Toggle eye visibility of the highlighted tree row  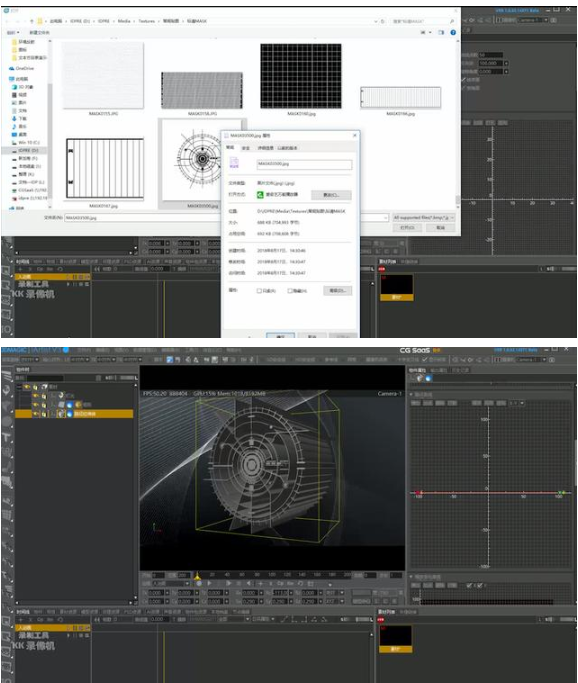coord(36,414)
